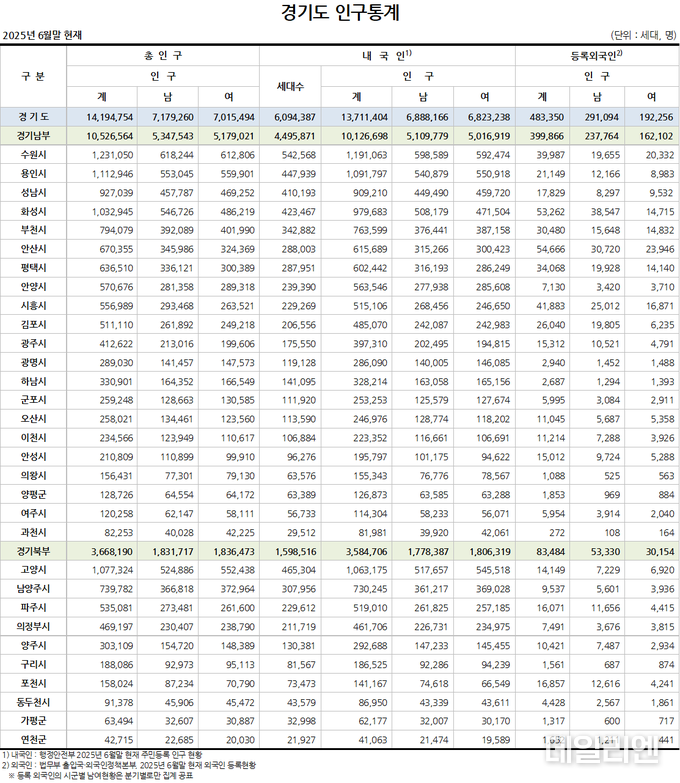The height and width of the screenshot is (783, 680).
Task: Click the 등록외국인 header cell
Action: coord(597,55)
